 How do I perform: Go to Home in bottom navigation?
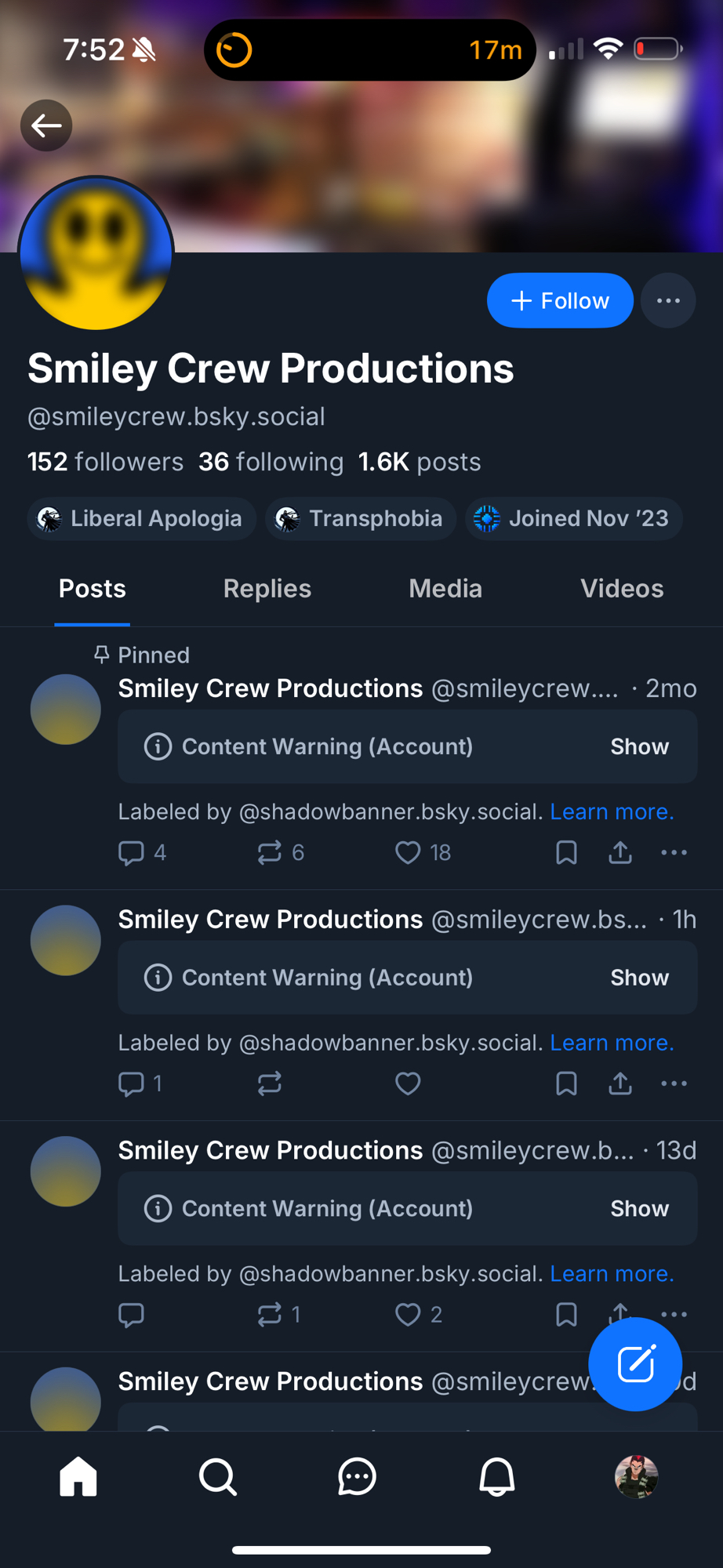(78, 1477)
